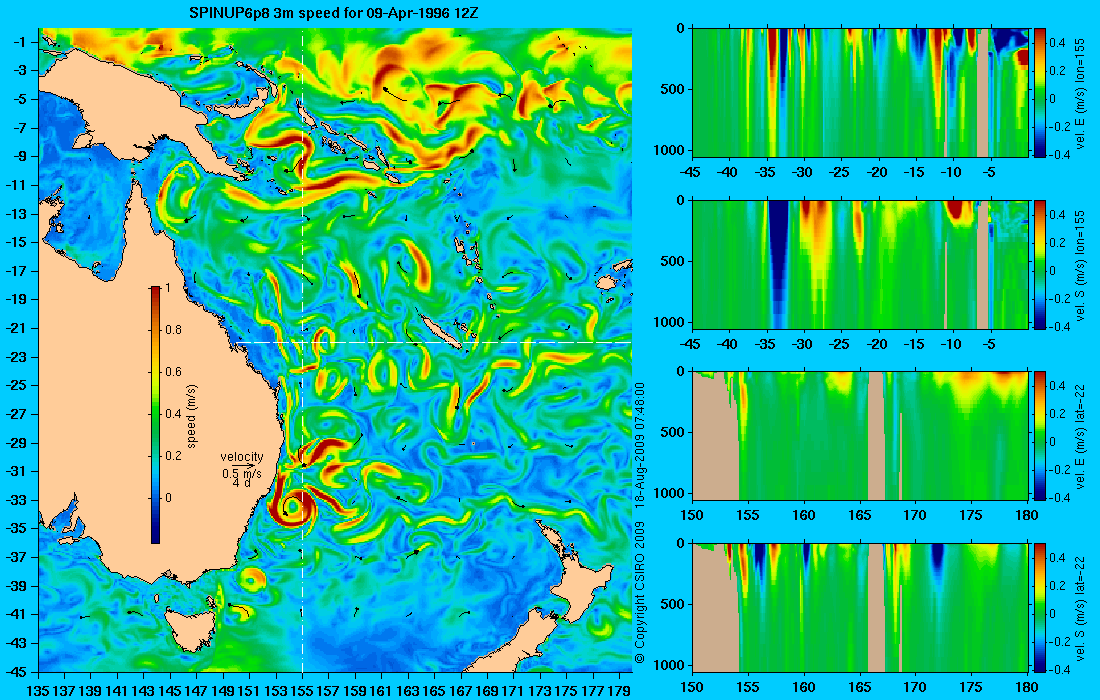Click the '135' longitude label under the map
This screenshot has height=700, width=1100.
[x=37, y=691]
